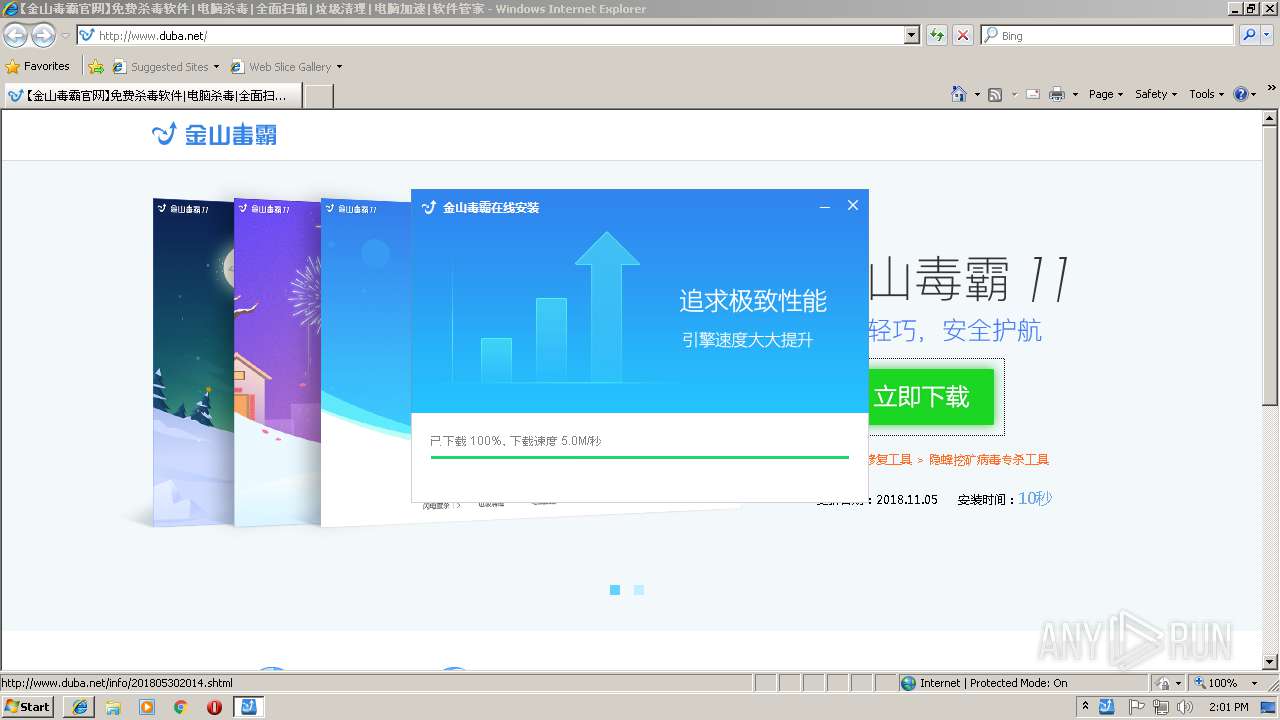Open the recent pages dropdown beside Forward

65,36
